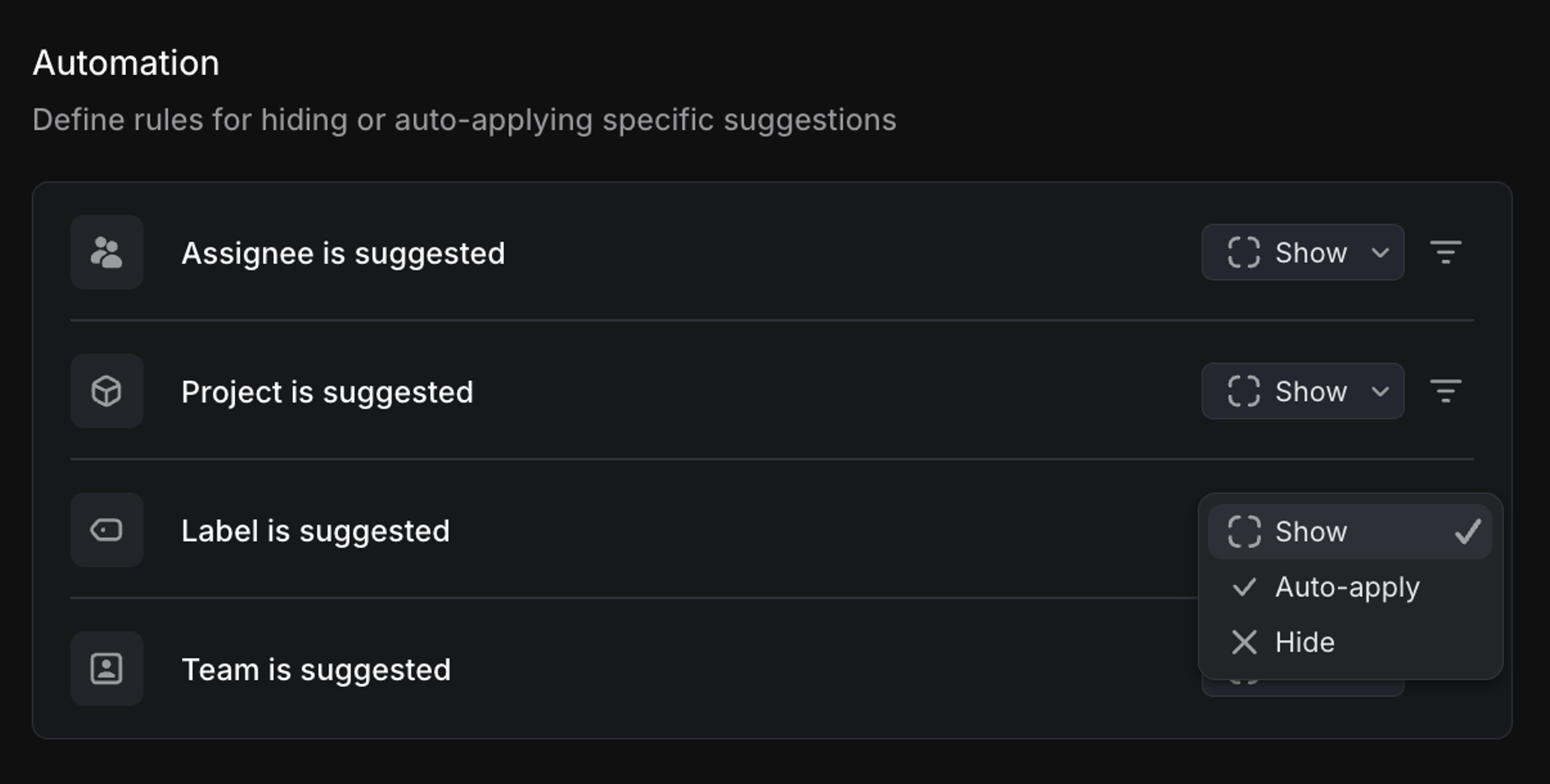Open the Show dropdown for Assignee is suggested
This screenshot has height=784, width=1550.
coord(1302,252)
